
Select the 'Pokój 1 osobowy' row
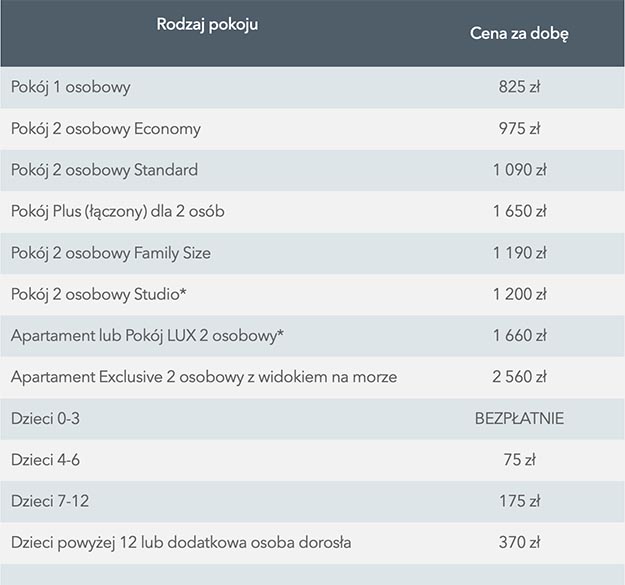tap(312, 87)
